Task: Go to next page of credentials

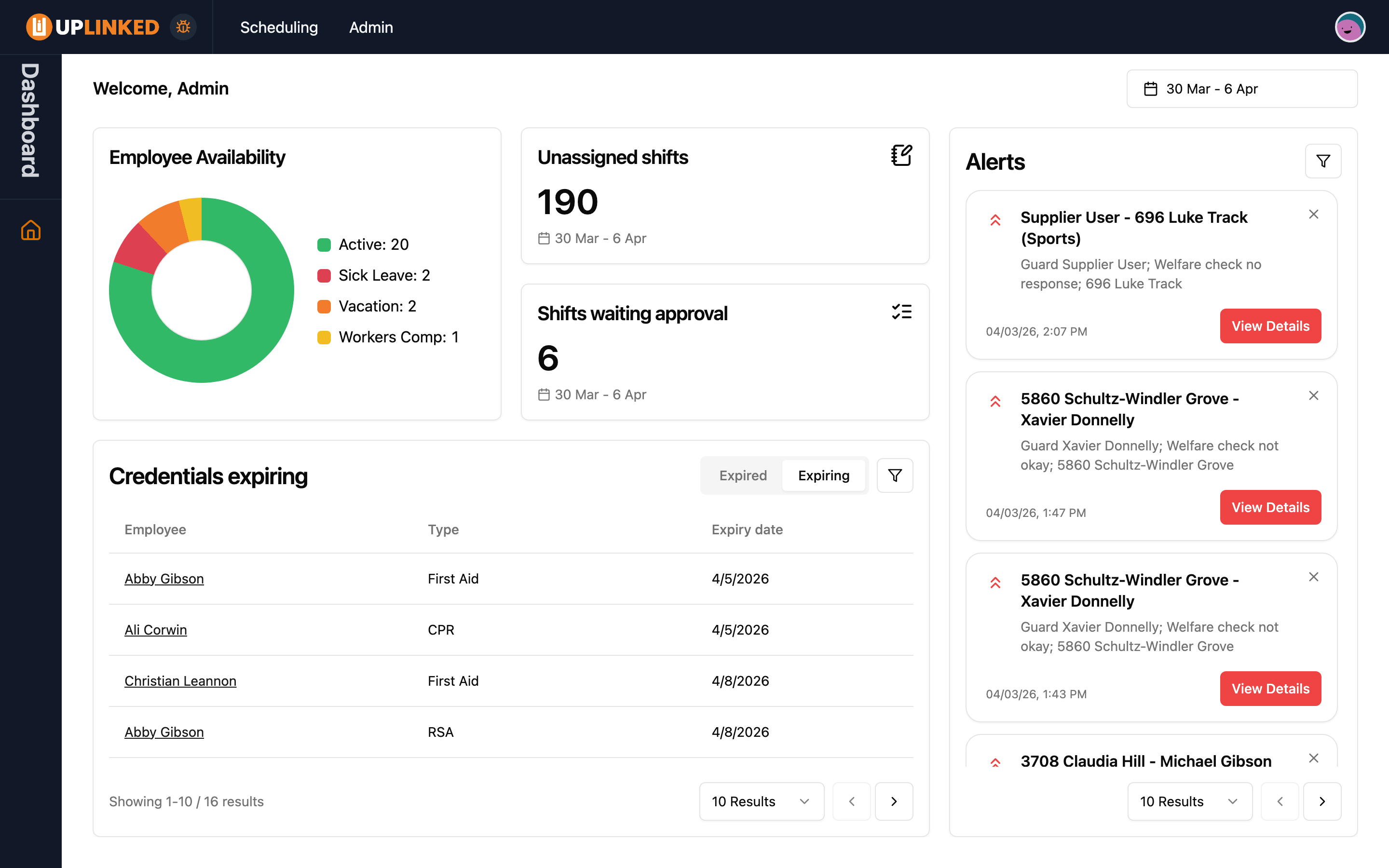Action: coord(894,801)
